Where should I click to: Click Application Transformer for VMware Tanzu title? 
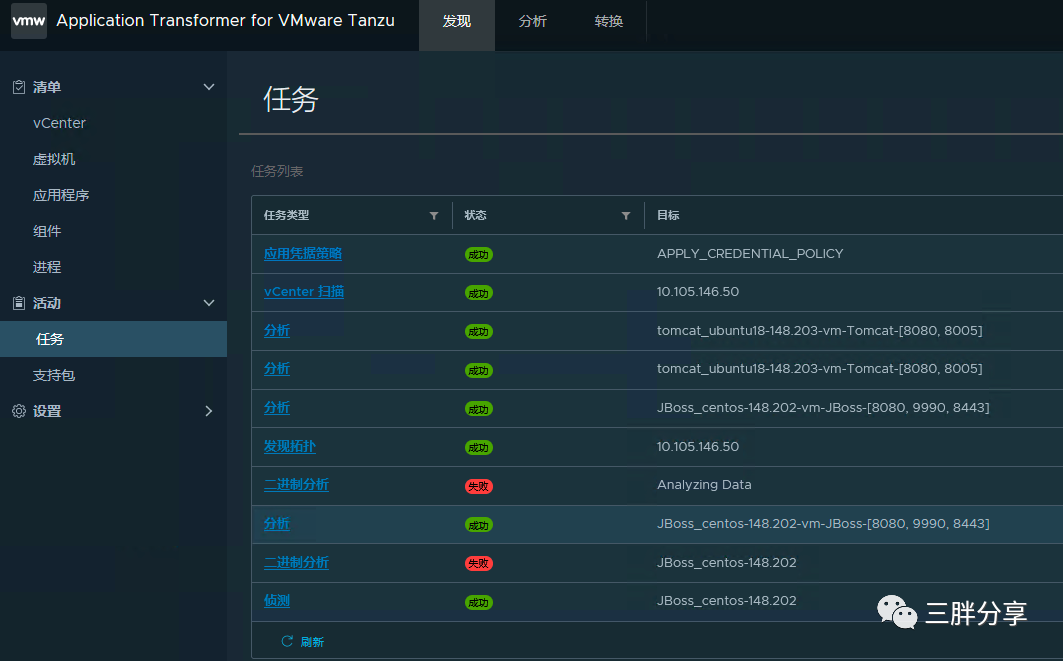[225, 20]
